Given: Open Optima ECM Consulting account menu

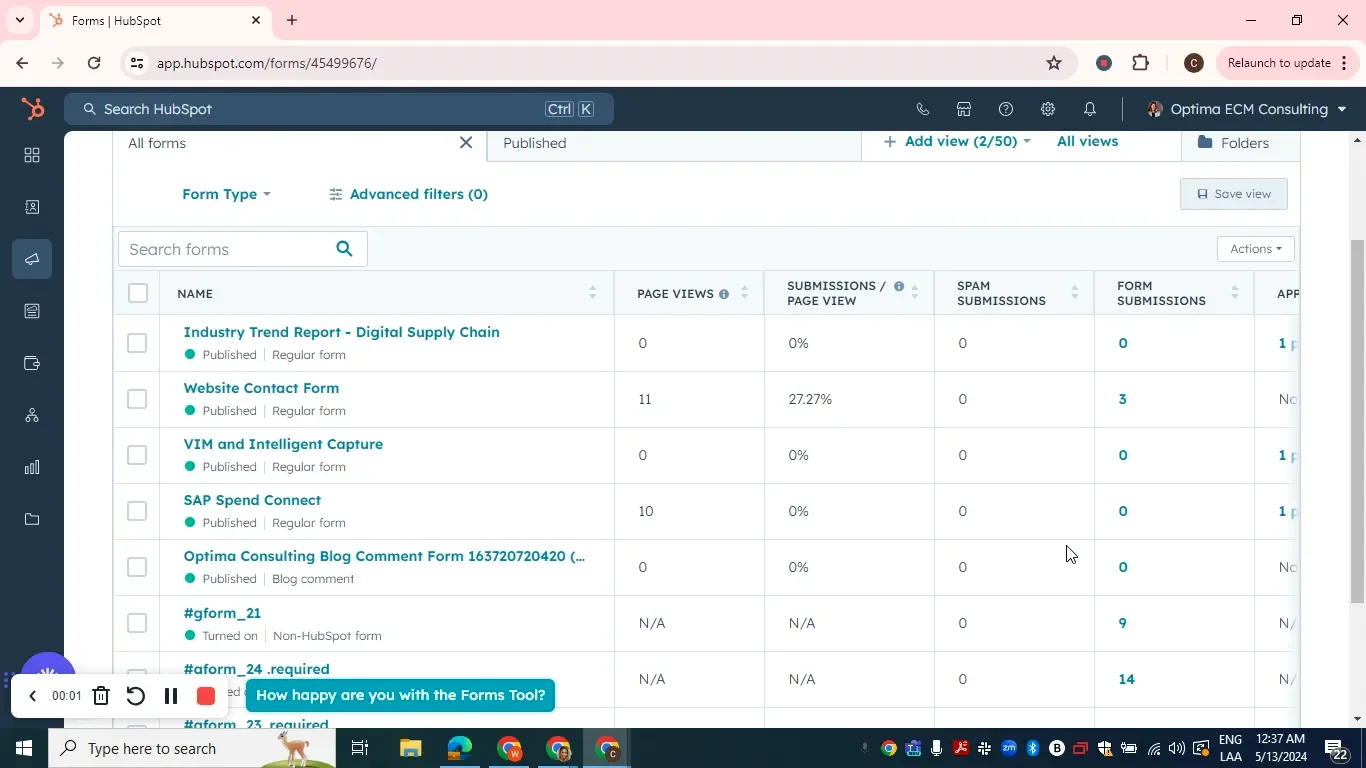Looking at the screenshot, I should pyautogui.click(x=1248, y=109).
